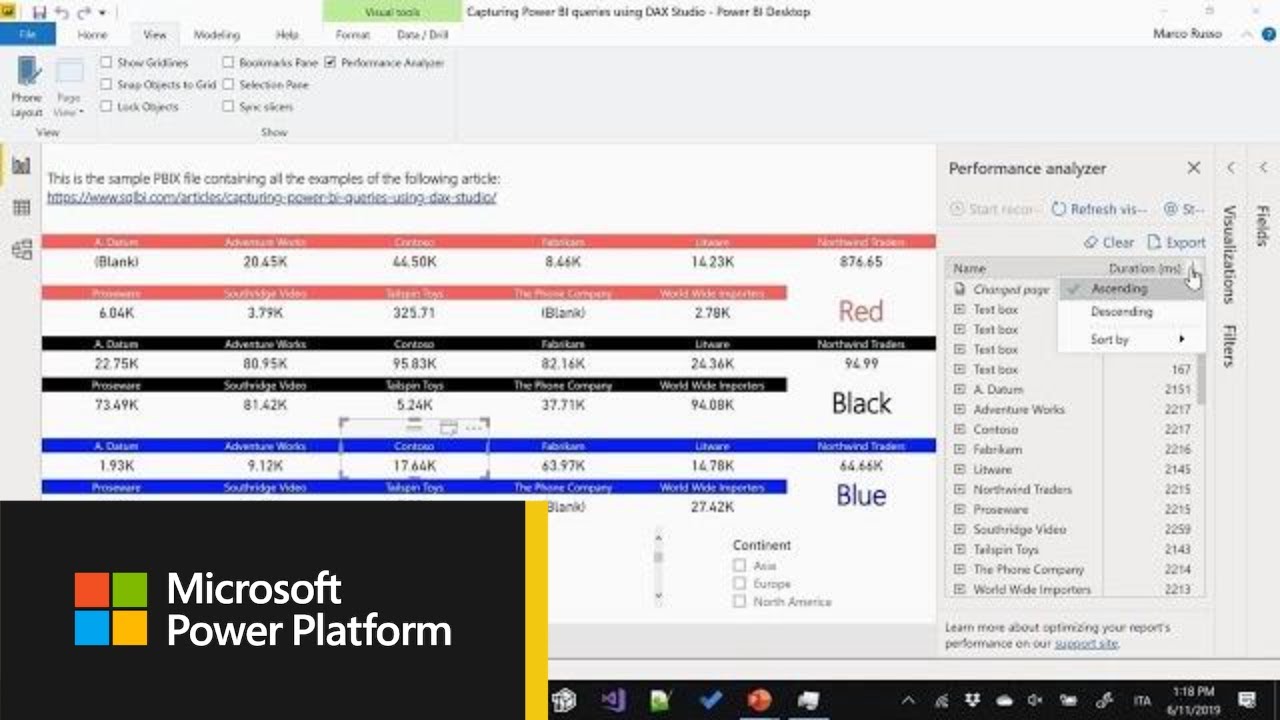Expand the Adventure Works row in analyzer
Screen dimensions: 1280x720
pos(959,409)
